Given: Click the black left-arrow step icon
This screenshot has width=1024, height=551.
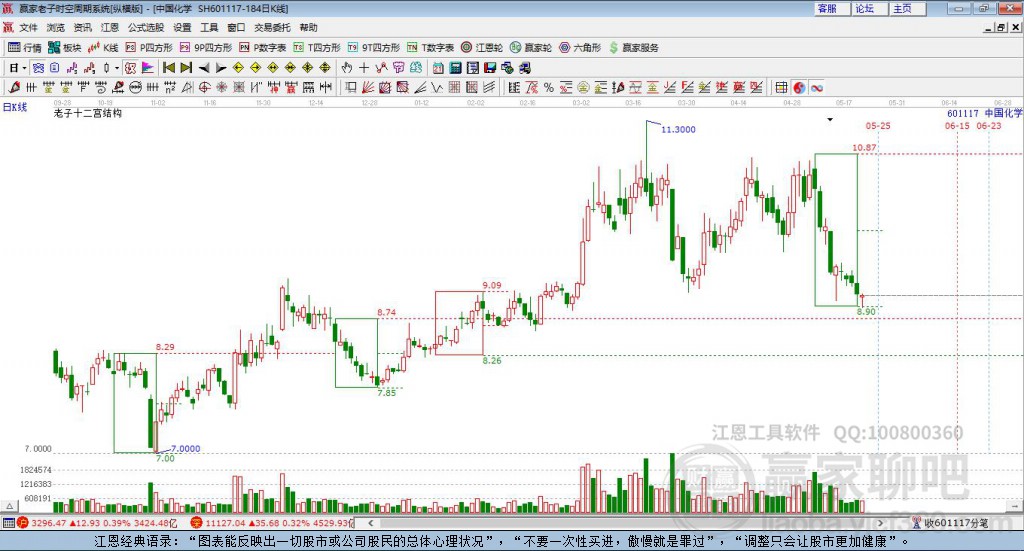Looking at the screenshot, I should coord(204,68).
